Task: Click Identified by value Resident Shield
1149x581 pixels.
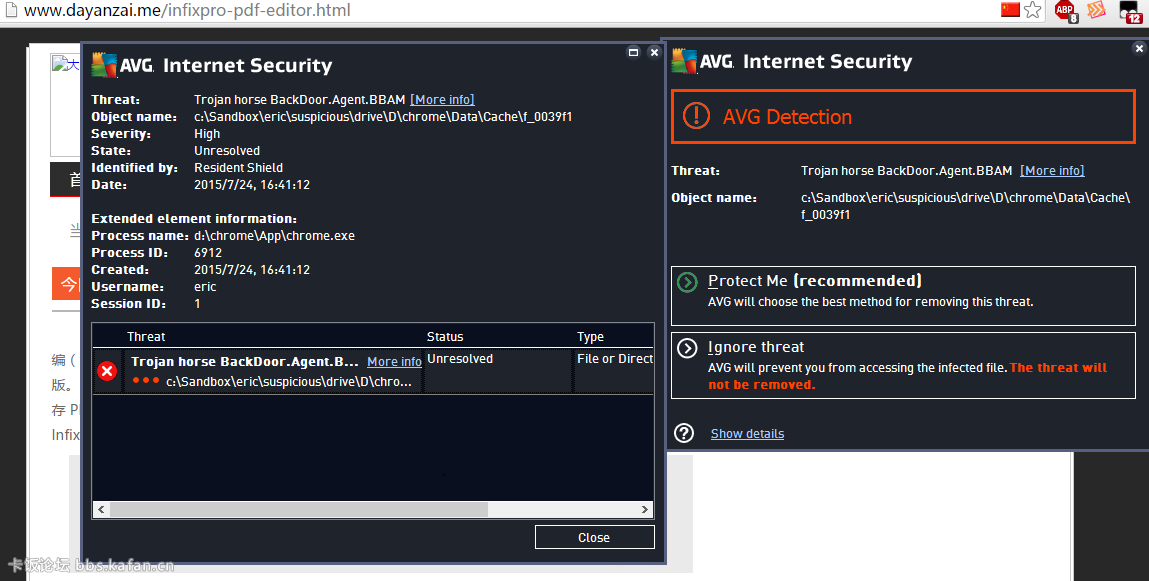Action: [x=238, y=168]
